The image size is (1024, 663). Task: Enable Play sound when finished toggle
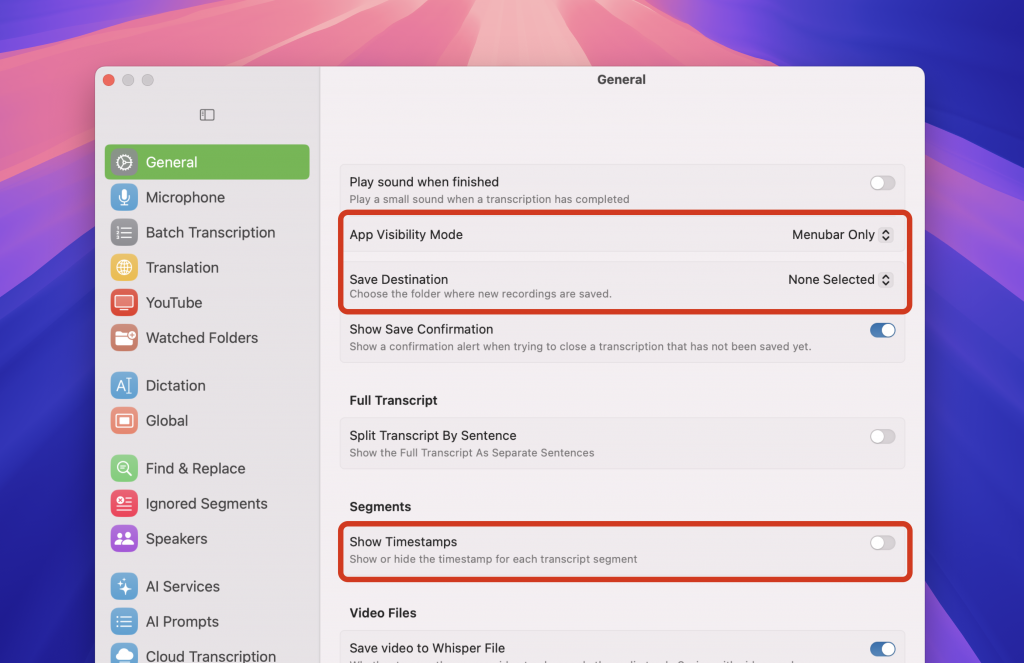pyautogui.click(x=882, y=183)
